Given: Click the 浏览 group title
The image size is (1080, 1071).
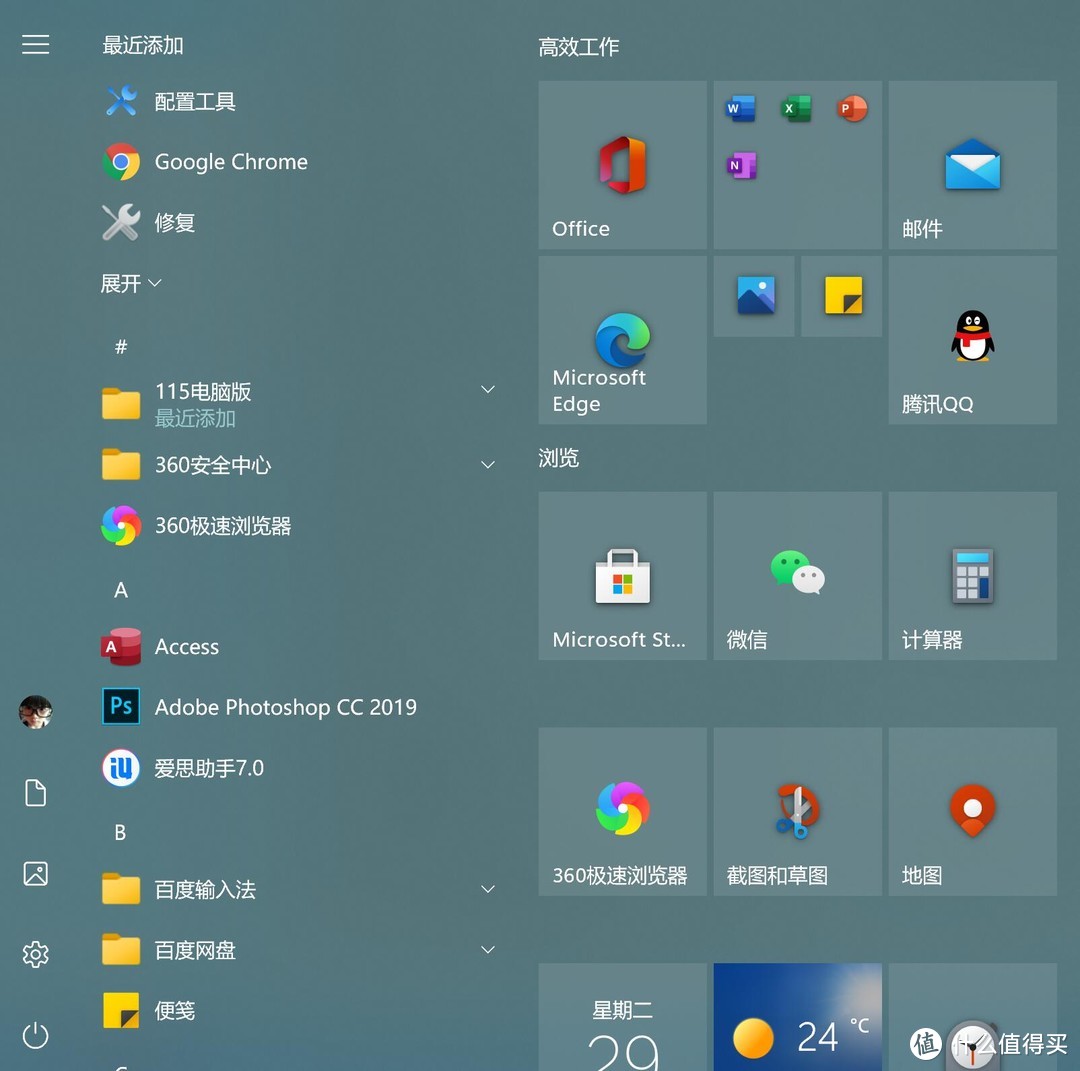Looking at the screenshot, I should 559,458.
